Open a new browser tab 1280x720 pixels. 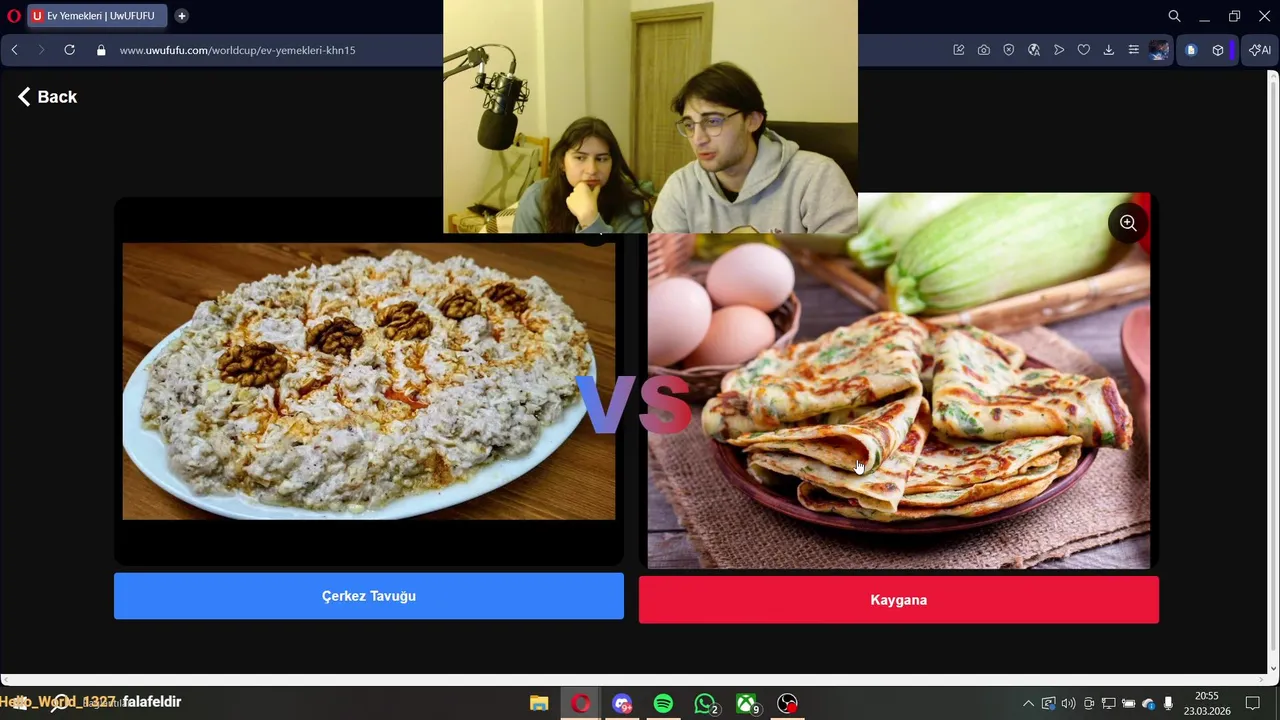click(181, 16)
